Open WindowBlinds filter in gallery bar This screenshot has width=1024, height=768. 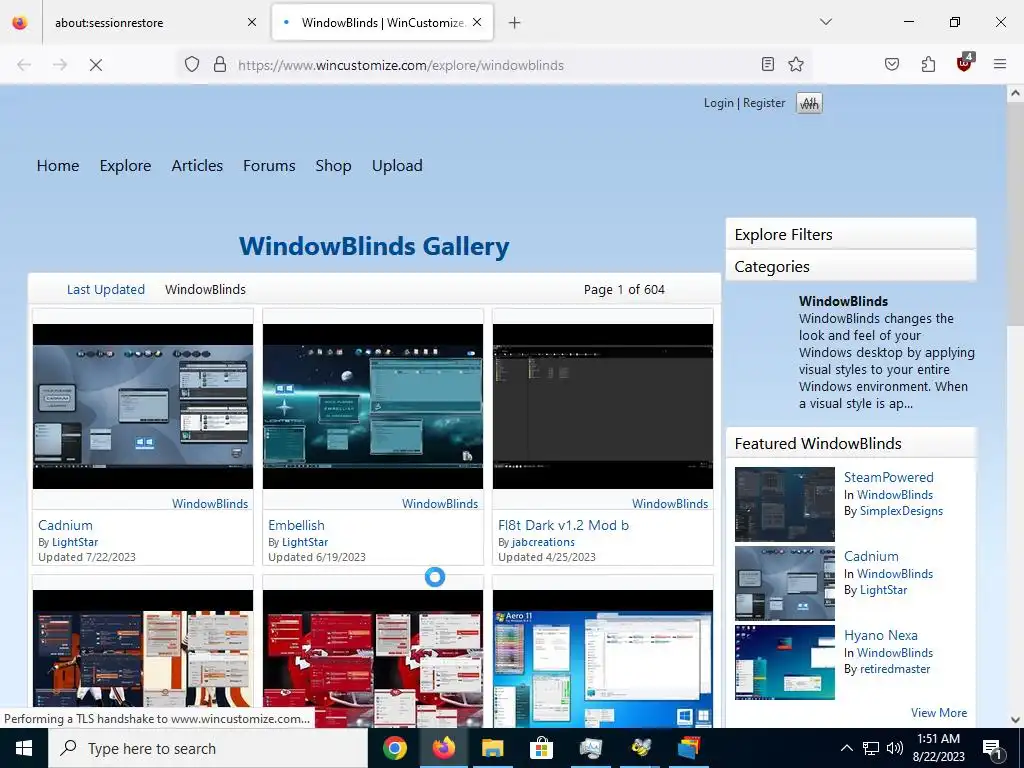coord(205,289)
